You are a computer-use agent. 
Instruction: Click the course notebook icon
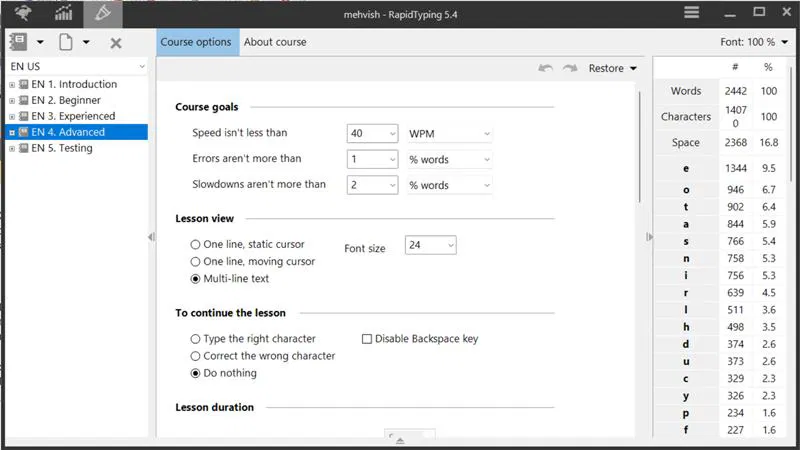[x=18, y=42]
